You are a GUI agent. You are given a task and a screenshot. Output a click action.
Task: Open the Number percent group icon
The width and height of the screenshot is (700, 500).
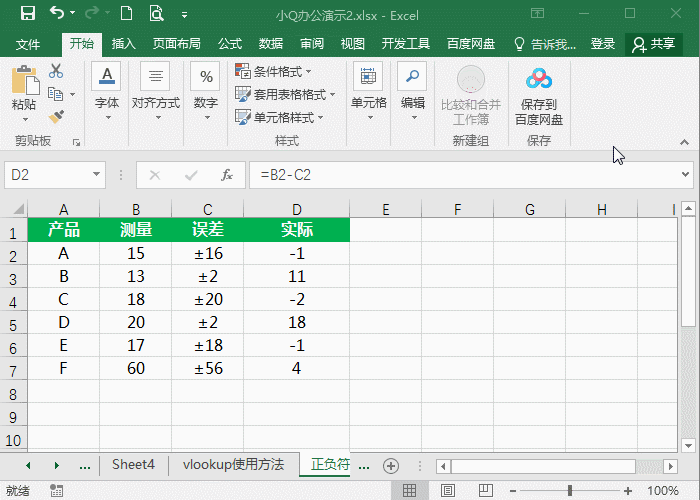205,76
